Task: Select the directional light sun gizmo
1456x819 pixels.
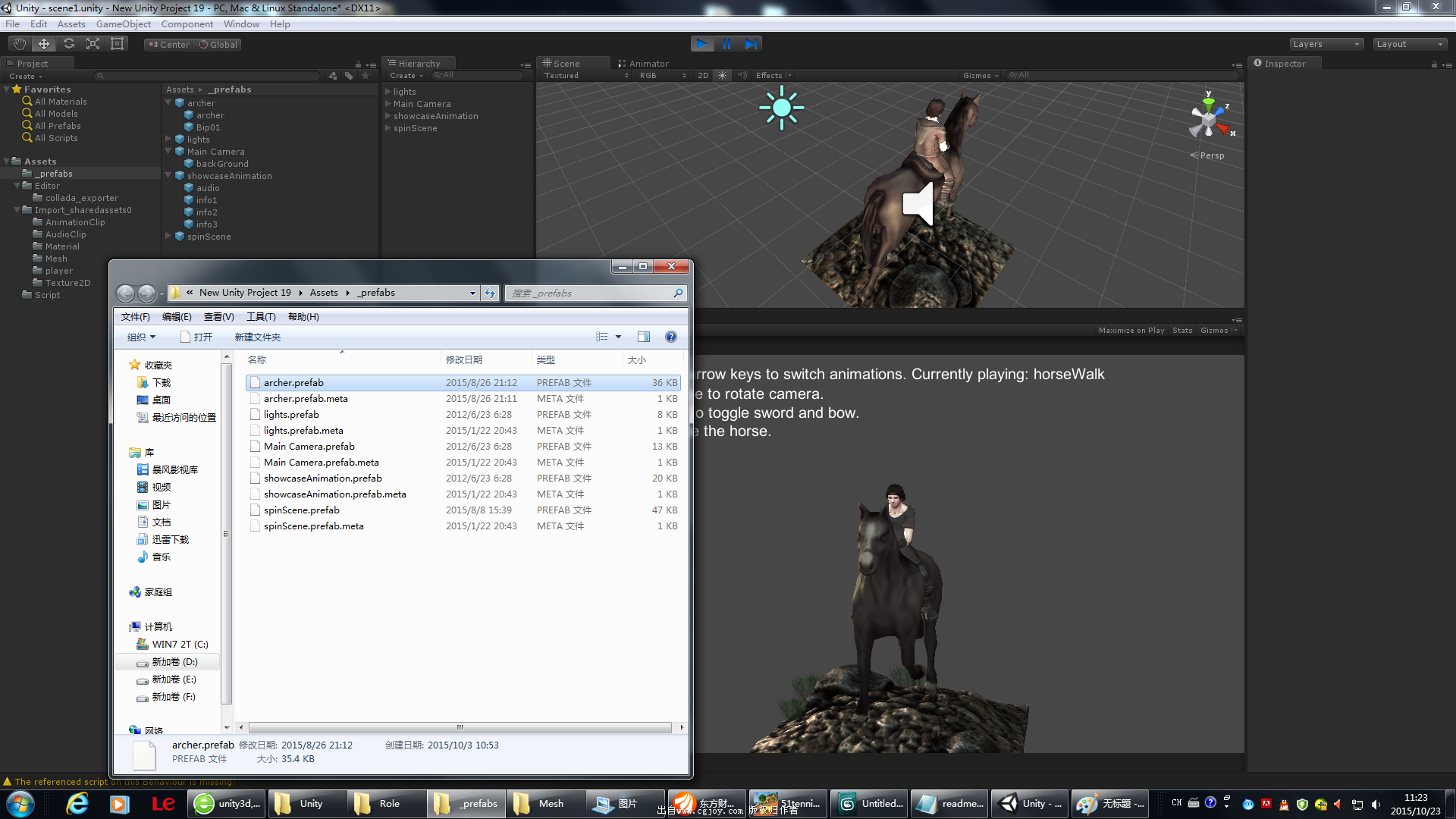Action: pos(781,108)
